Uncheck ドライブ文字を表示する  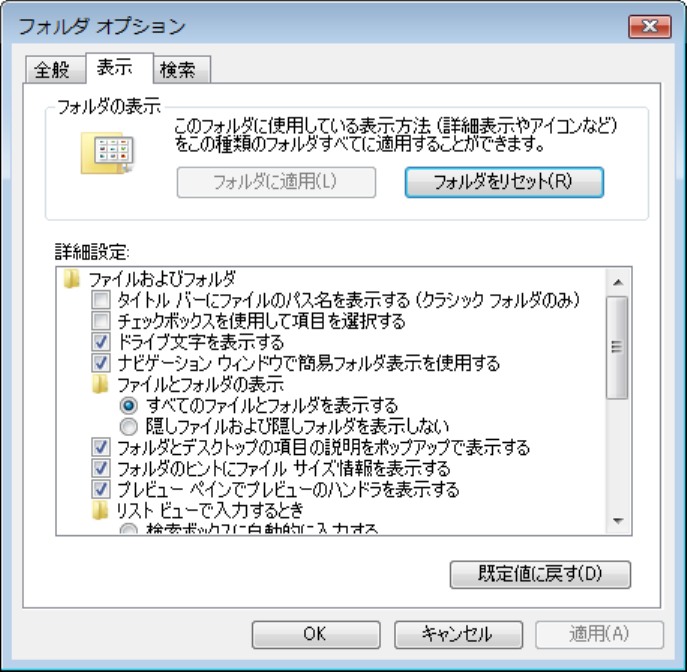101,342
